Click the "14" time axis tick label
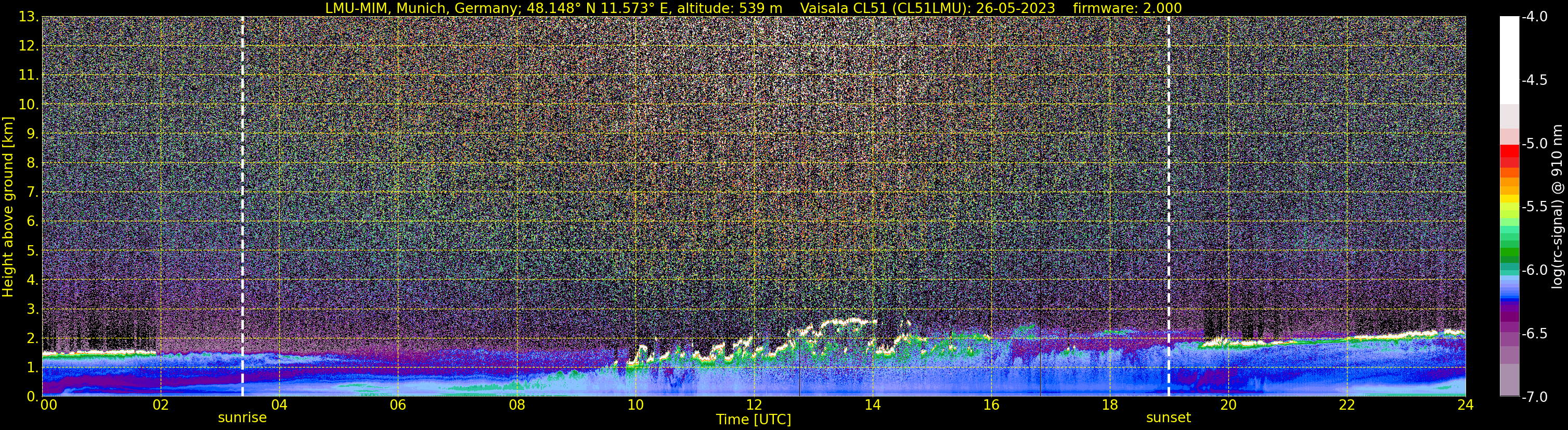1568x430 pixels. (x=872, y=405)
